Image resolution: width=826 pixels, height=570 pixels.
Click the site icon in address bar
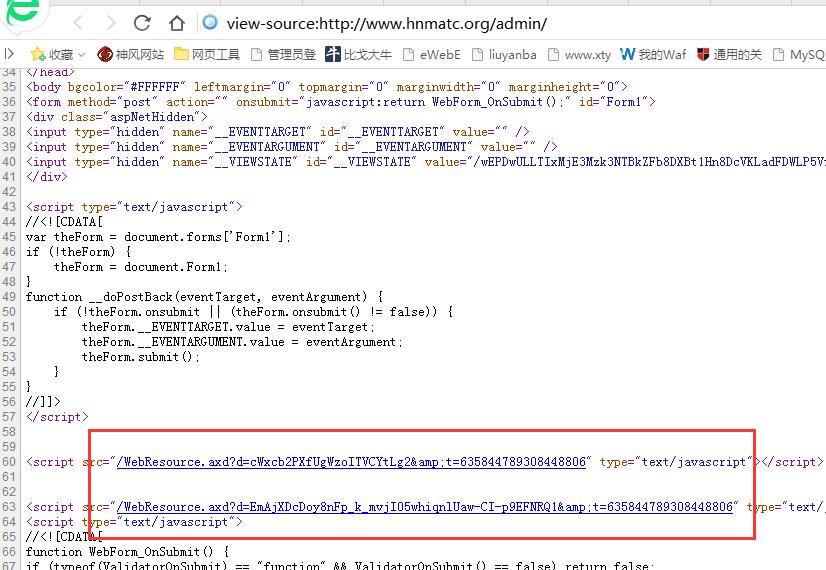[x=210, y=23]
